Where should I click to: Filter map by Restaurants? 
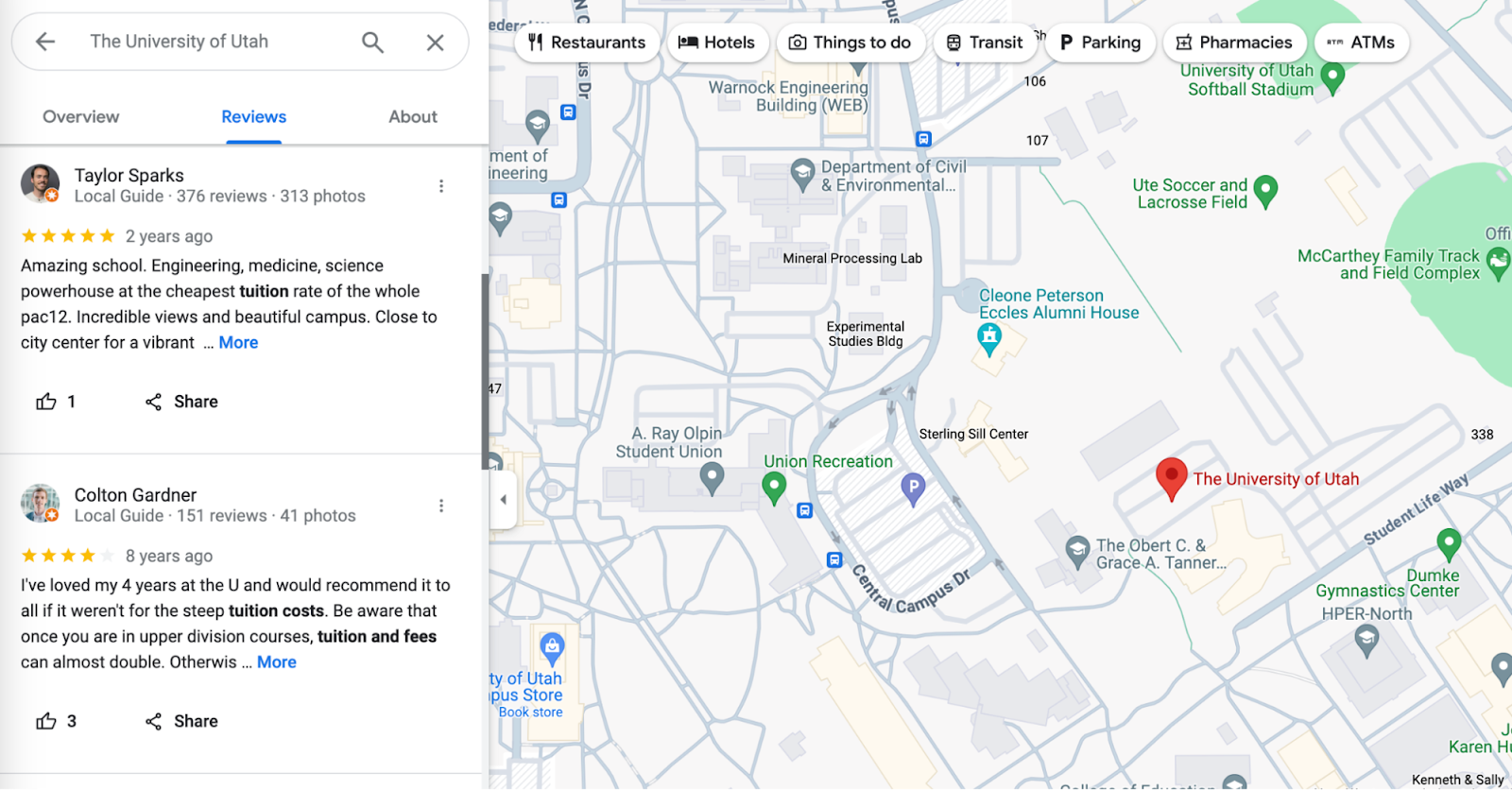tap(587, 43)
